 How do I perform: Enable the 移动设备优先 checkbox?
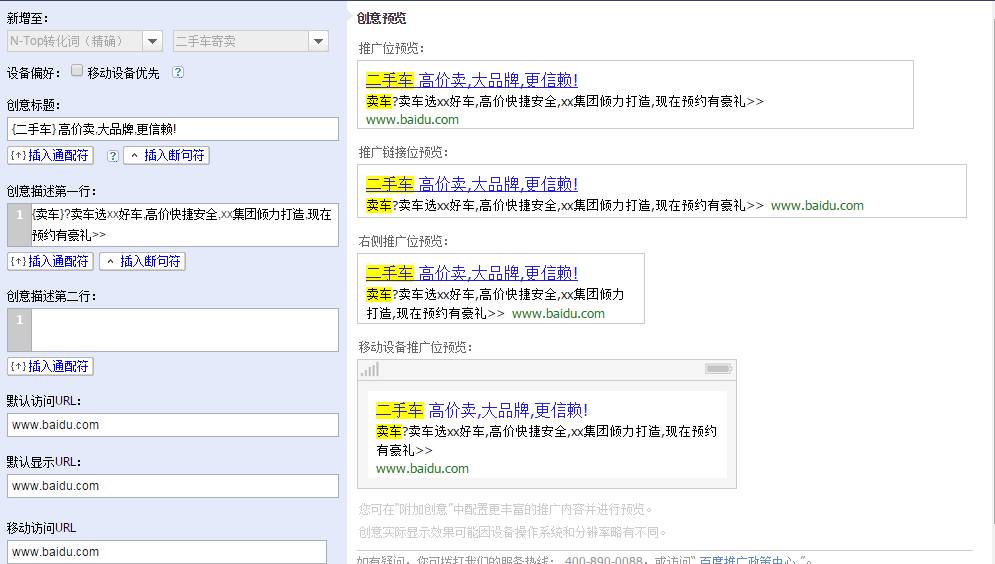pos(77,70)
